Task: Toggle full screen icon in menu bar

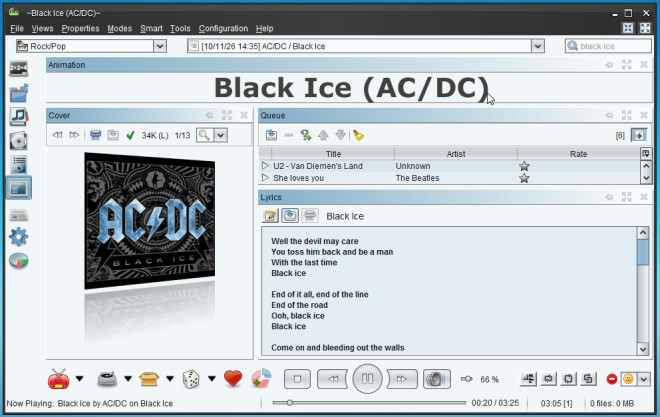Action: pos(645,28)
